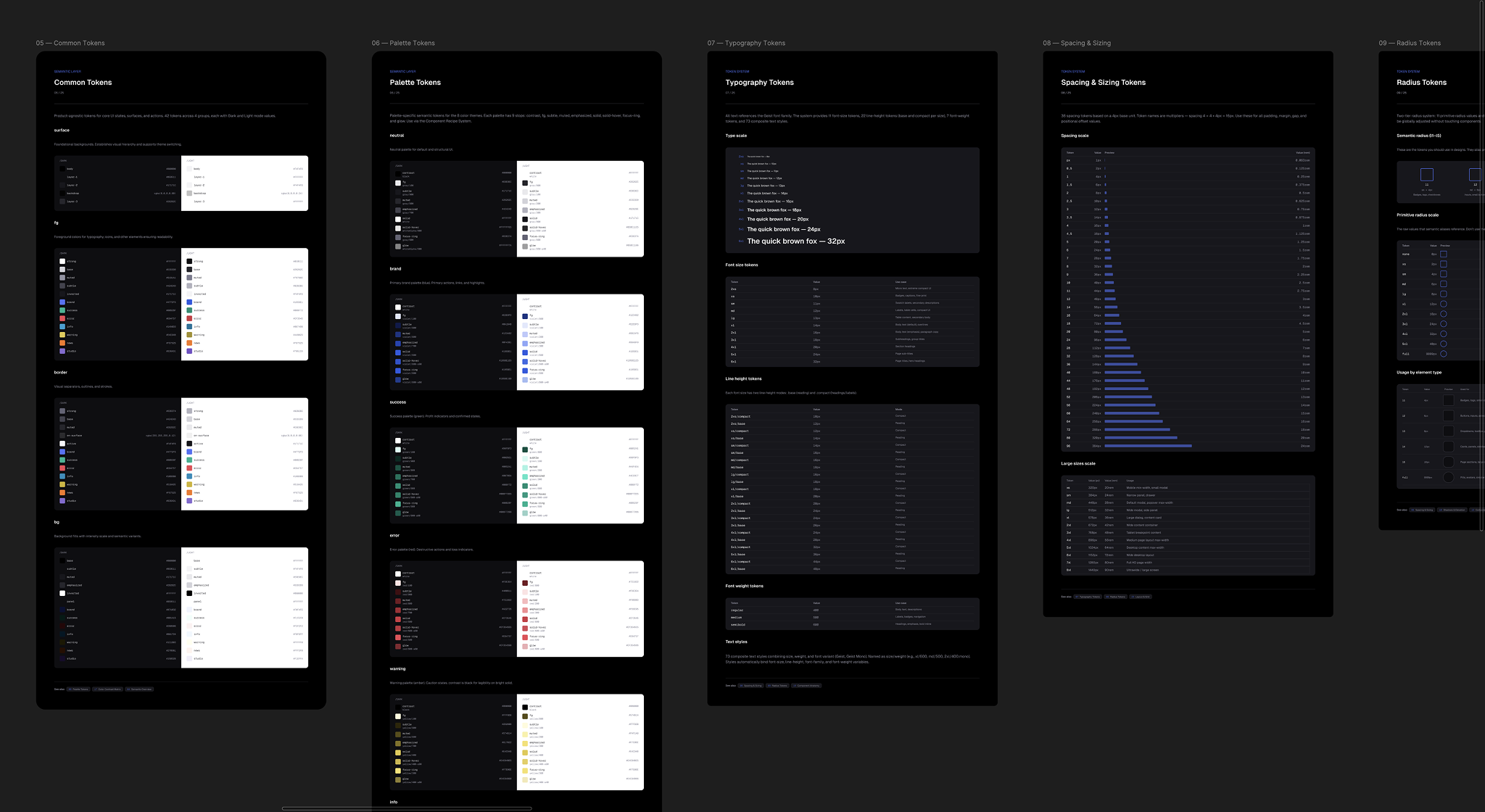Image resolution: width=1485 pixels, height=812 pixels.
Task: Click 'Layout & Grid' see-also chip in Spacing frame
Action: [1141, 597]
